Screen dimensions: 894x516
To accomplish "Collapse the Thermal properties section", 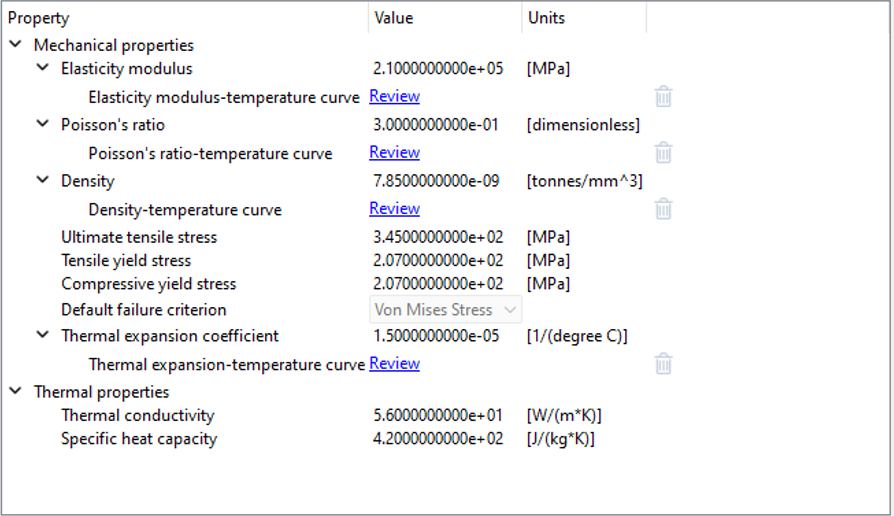I will [15, 392].
